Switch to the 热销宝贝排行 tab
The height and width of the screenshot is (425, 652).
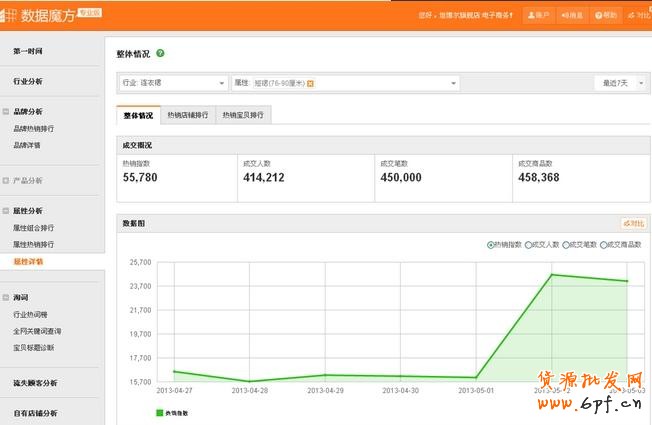[243, 116]
